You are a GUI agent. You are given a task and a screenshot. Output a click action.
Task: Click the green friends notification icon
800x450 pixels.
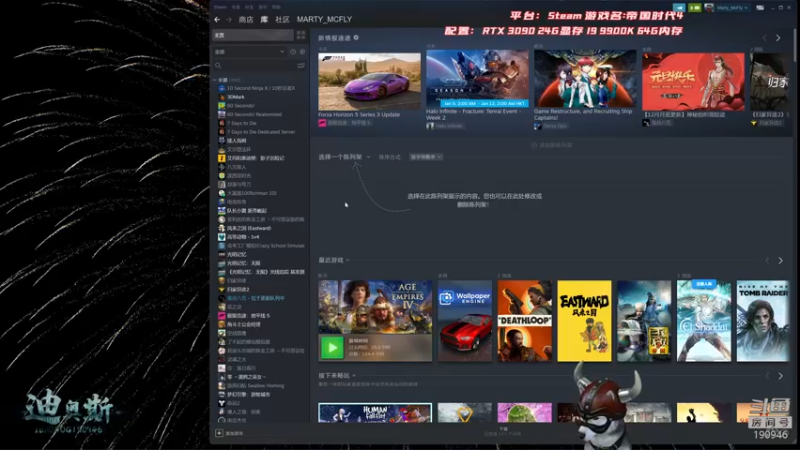point(694,8)
